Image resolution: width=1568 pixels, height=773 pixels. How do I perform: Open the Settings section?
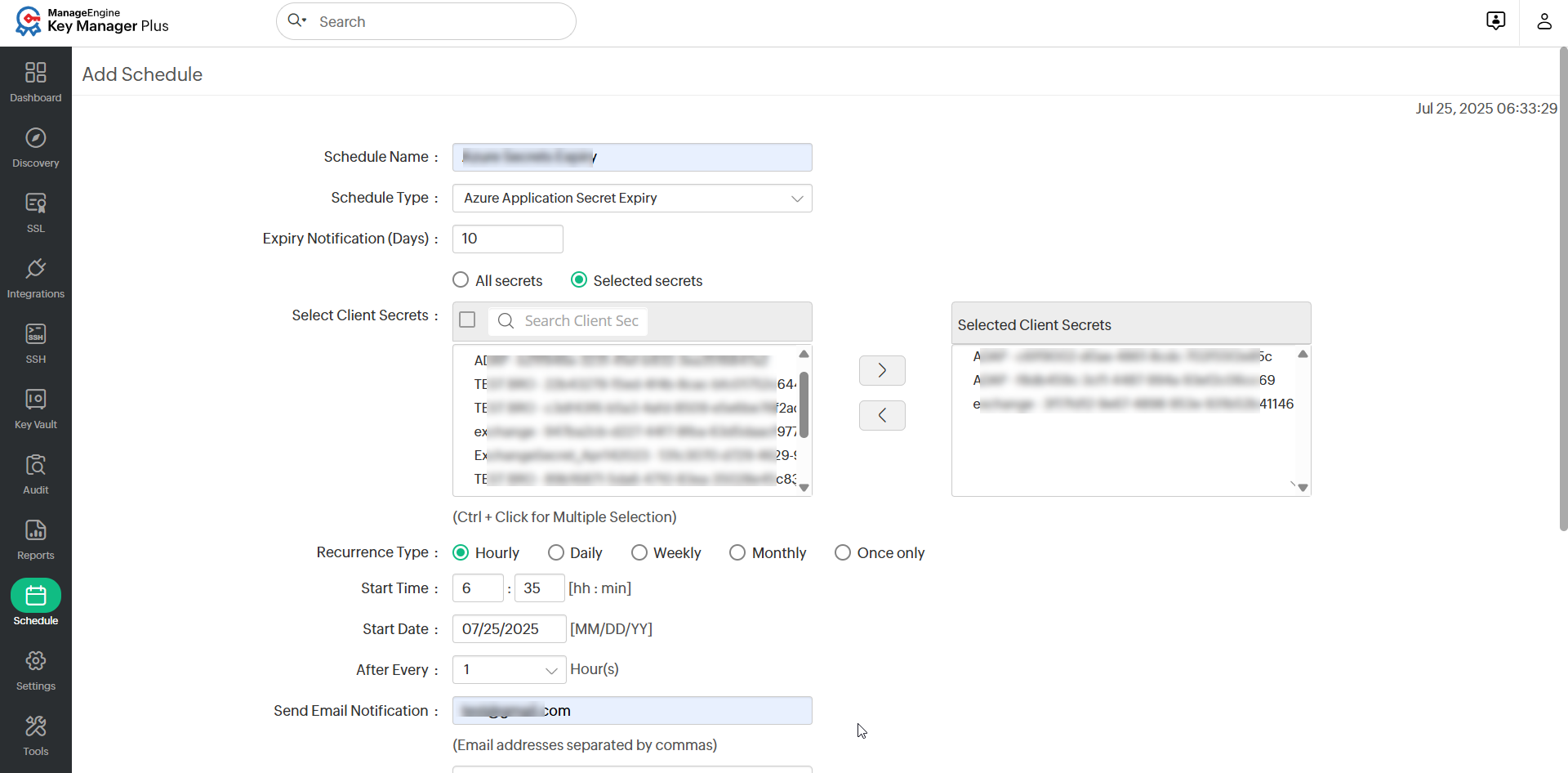click(x=36, y=670)
